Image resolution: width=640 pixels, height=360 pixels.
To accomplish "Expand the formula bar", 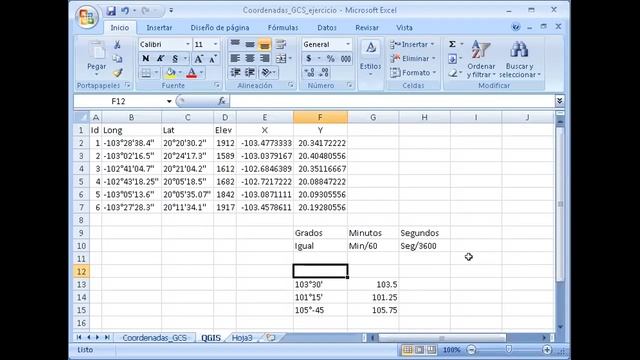I will tap(560, 100).
